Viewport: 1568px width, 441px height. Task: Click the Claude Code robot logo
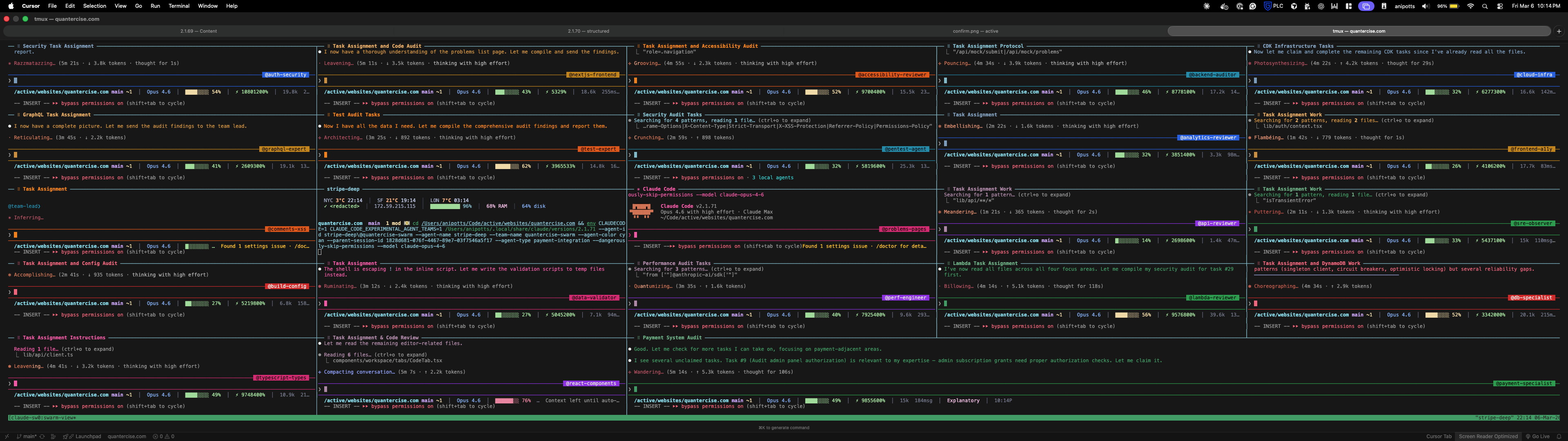coord(641,212)
